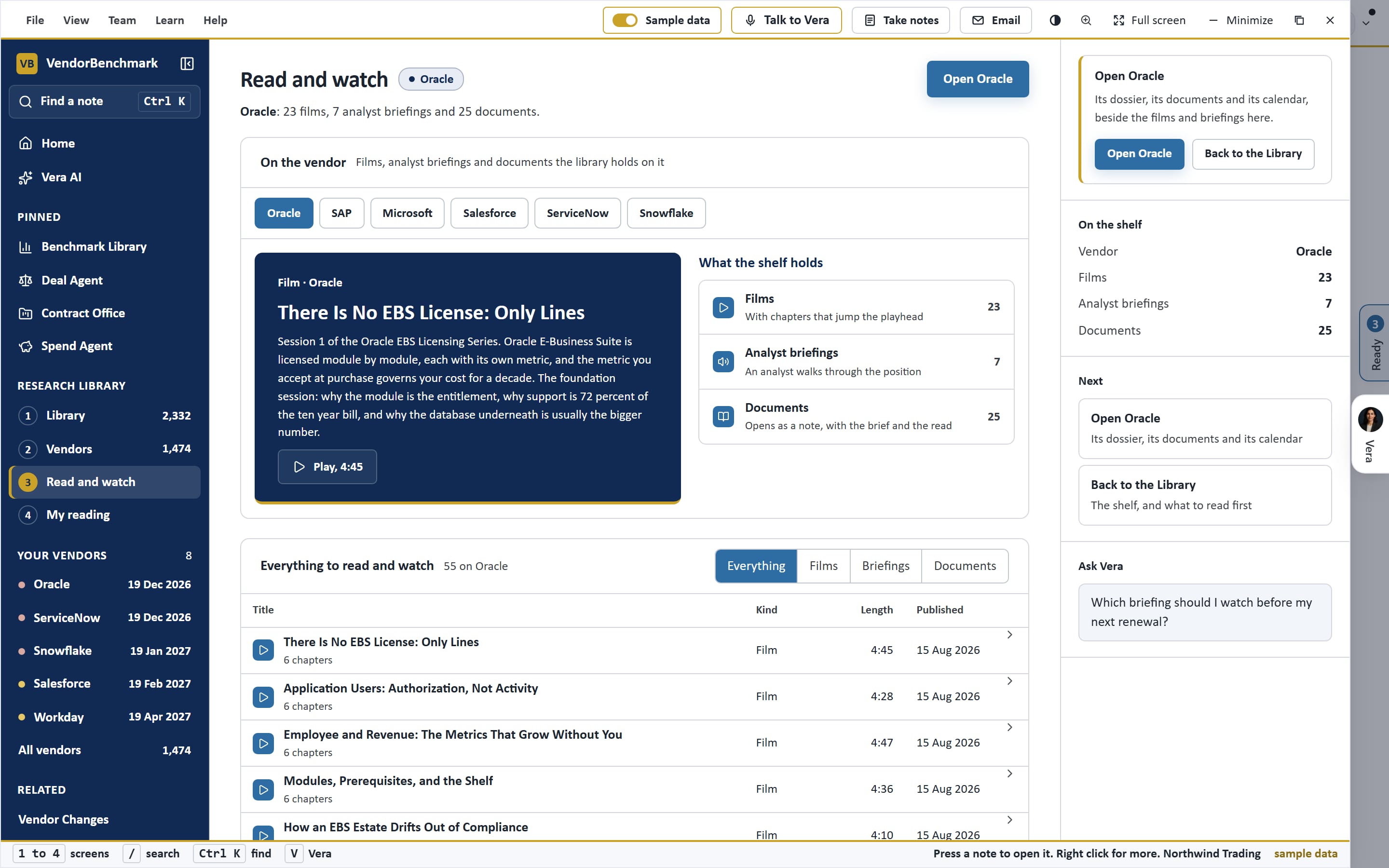Screen dimensions: 1389x868
Task: Go to Vendors screen in sidebar
Action: click(105, 449)
